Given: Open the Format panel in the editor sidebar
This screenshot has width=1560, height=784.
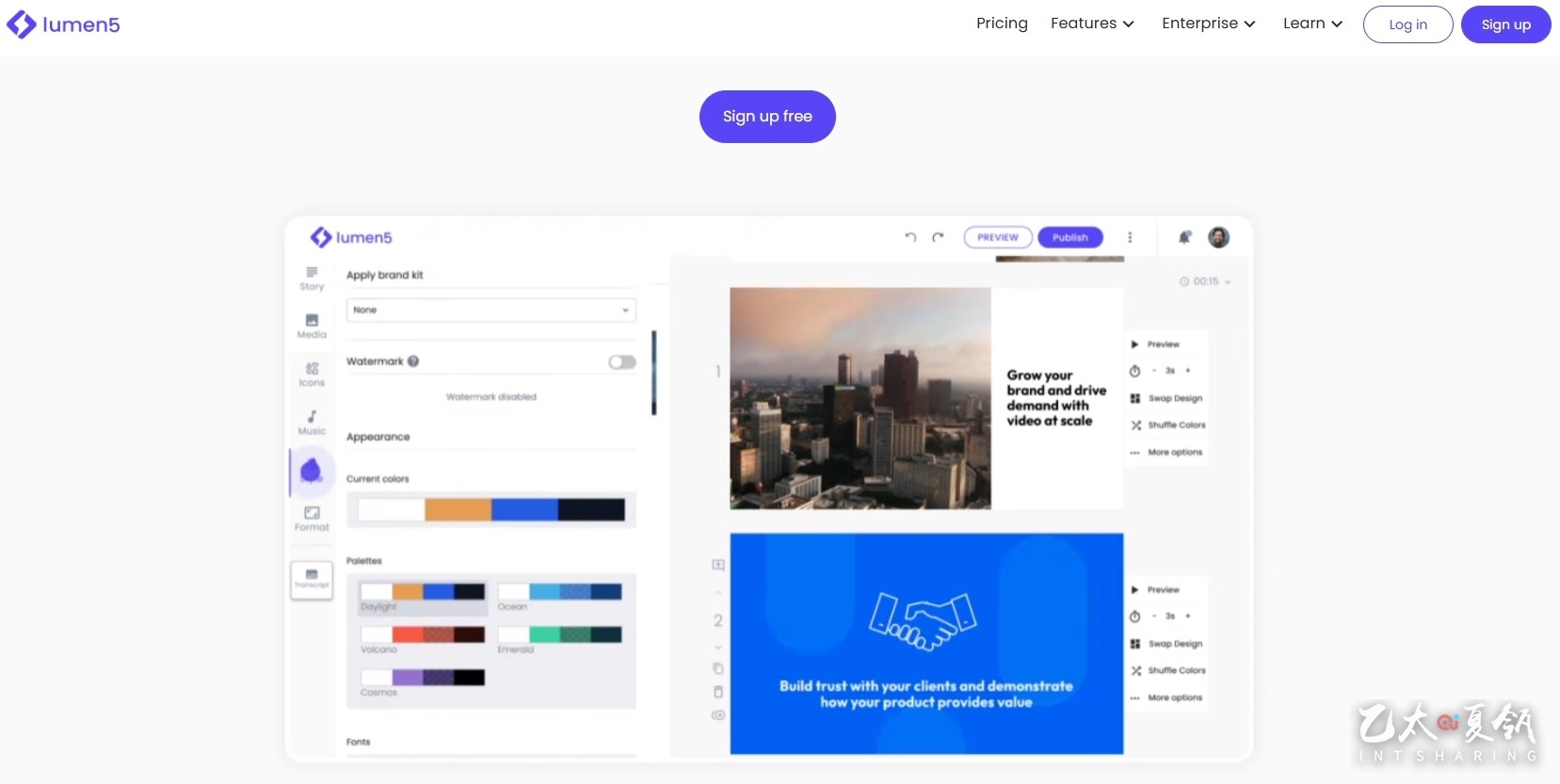Looking at the screenshot, I should pyautogui.click(x=312, y=519).
